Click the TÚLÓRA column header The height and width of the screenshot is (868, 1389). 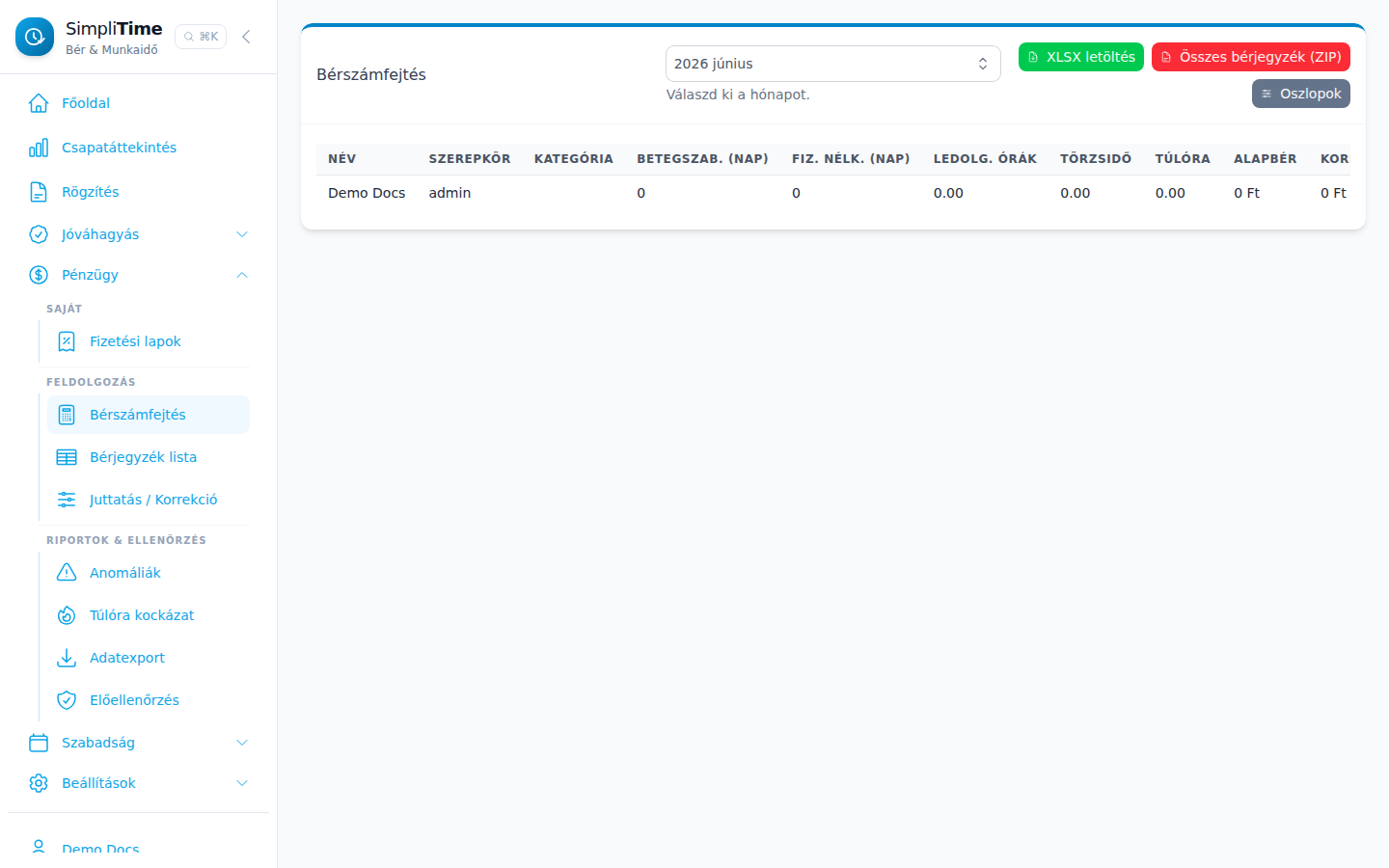click(1183, 159)
